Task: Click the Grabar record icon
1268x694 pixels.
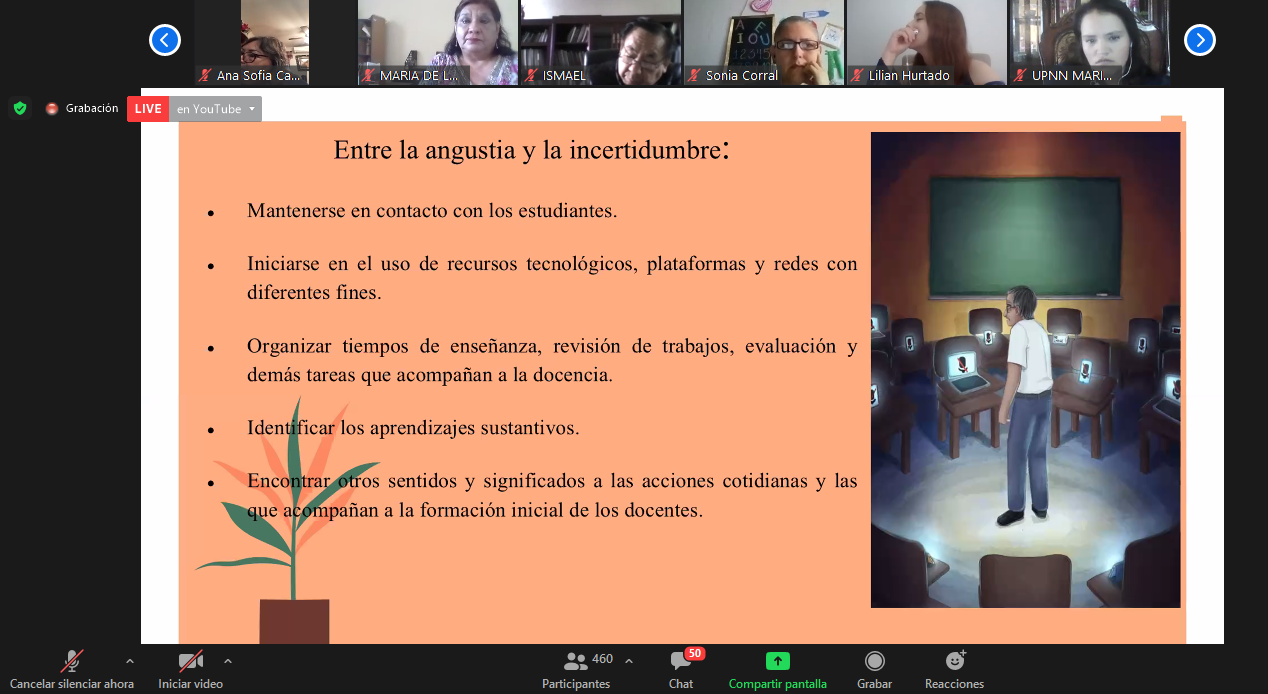Action: pyautogui.click(x=874, y=661)
